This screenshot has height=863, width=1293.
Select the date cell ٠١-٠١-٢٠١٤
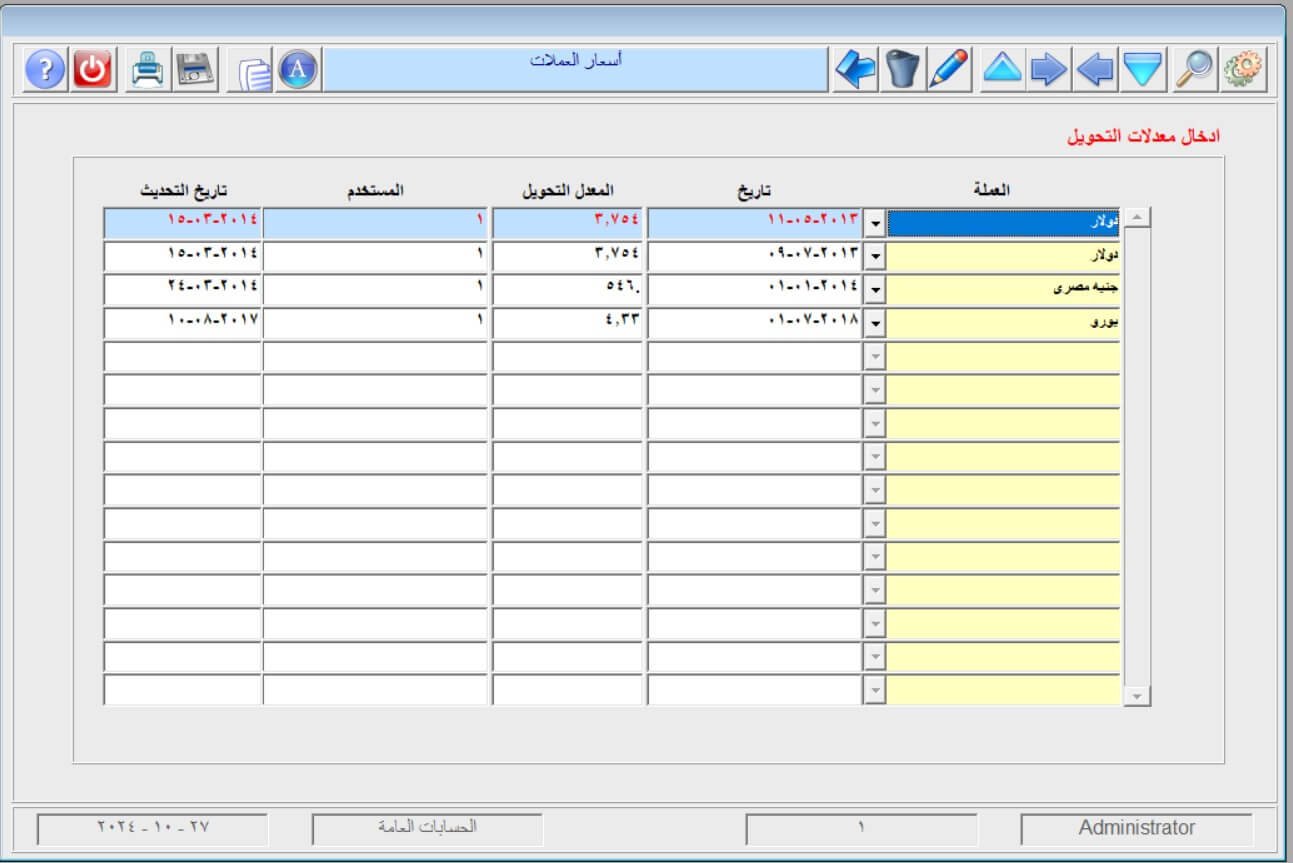point(754,290)
